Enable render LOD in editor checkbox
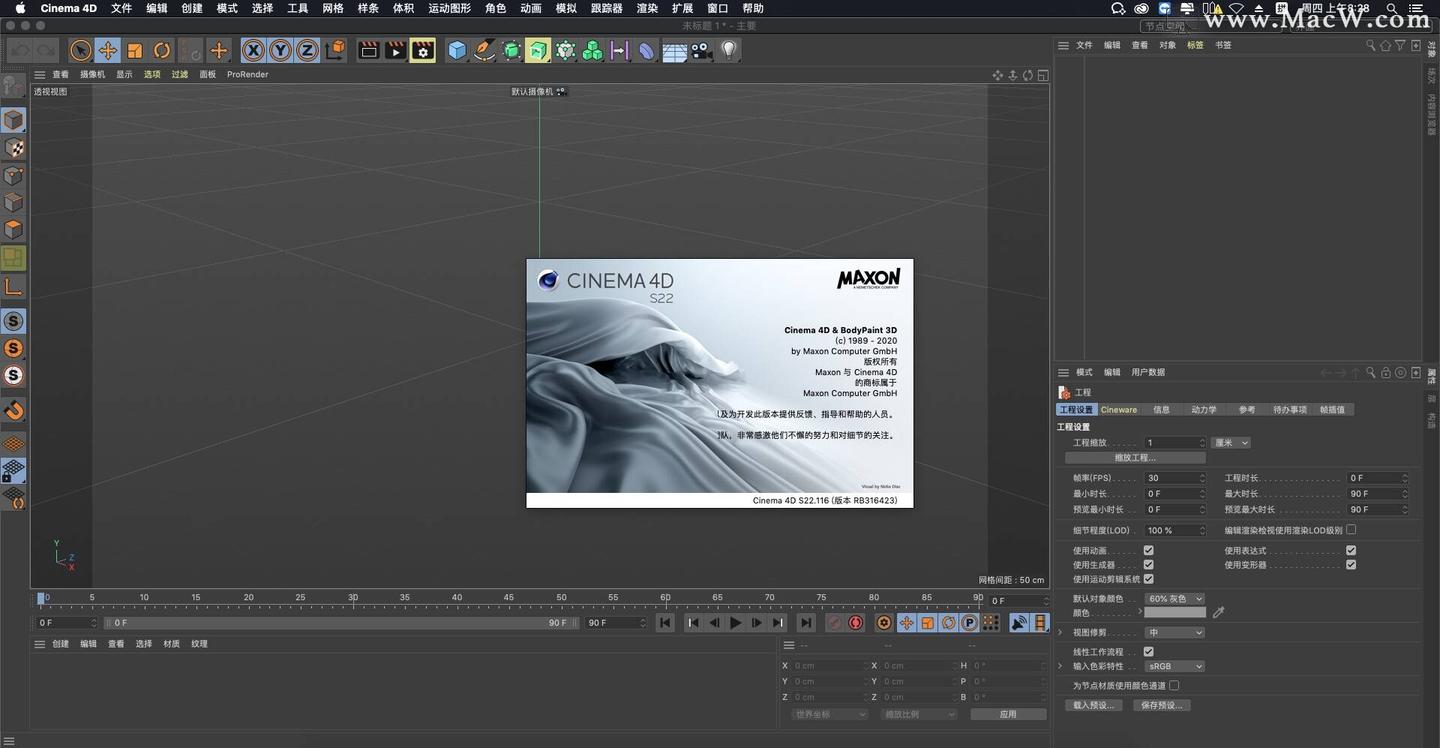Image resolution: width=1440 pixels, height=748 pixels. pos(1351,530)
